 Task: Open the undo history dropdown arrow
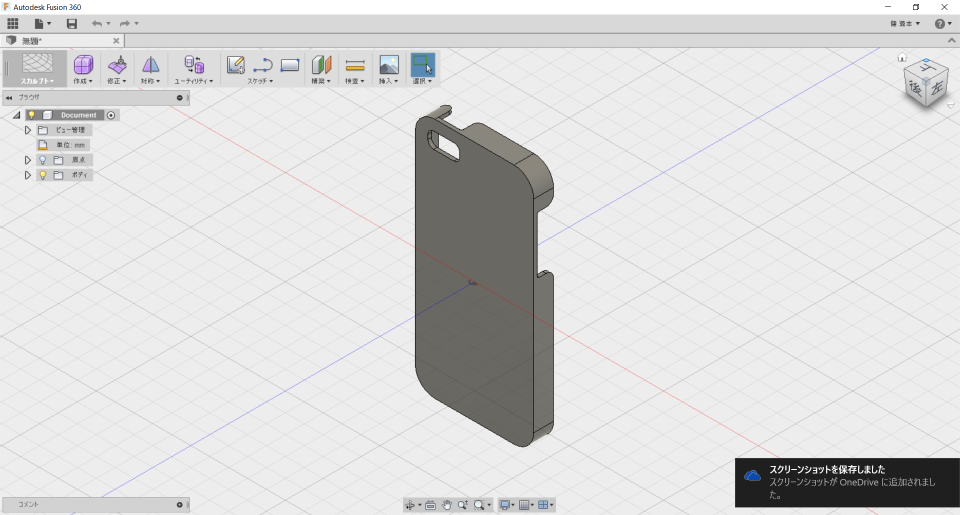108,23
